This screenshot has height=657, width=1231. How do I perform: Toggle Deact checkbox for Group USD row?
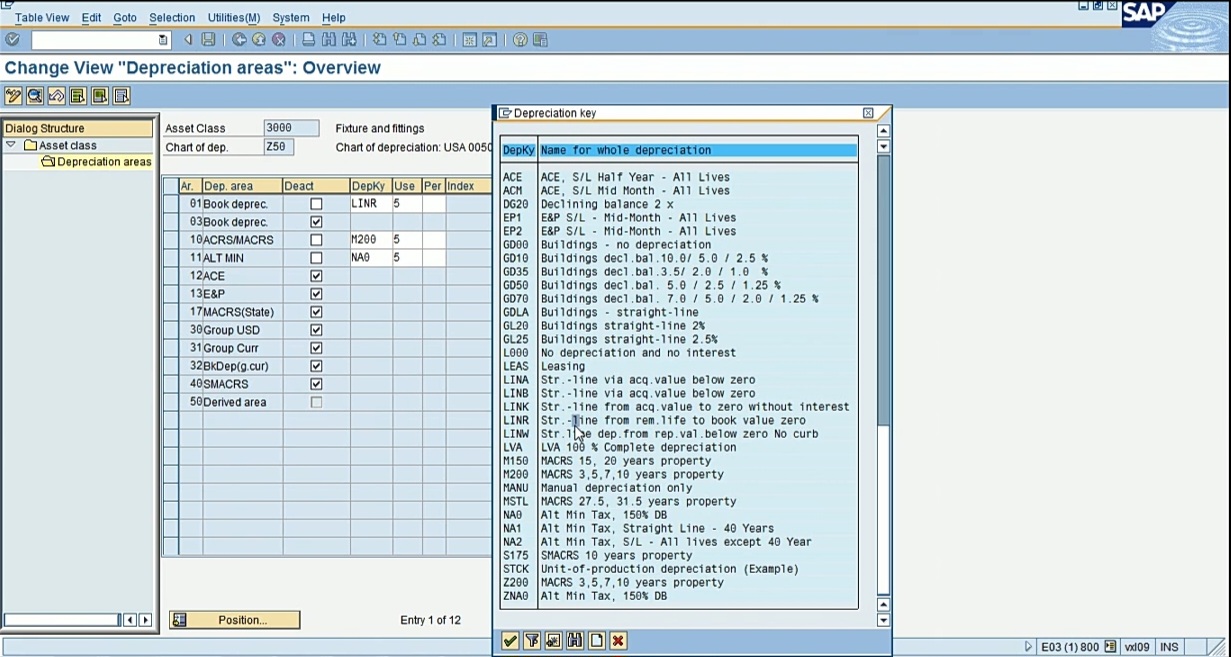click(x=316, y=330)
